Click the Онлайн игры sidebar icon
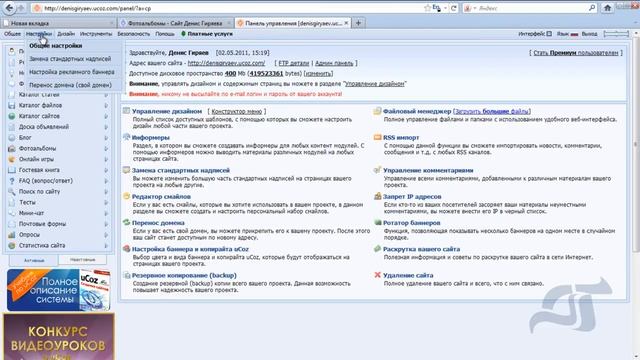 pyautogui.click(x=12, y=159)
